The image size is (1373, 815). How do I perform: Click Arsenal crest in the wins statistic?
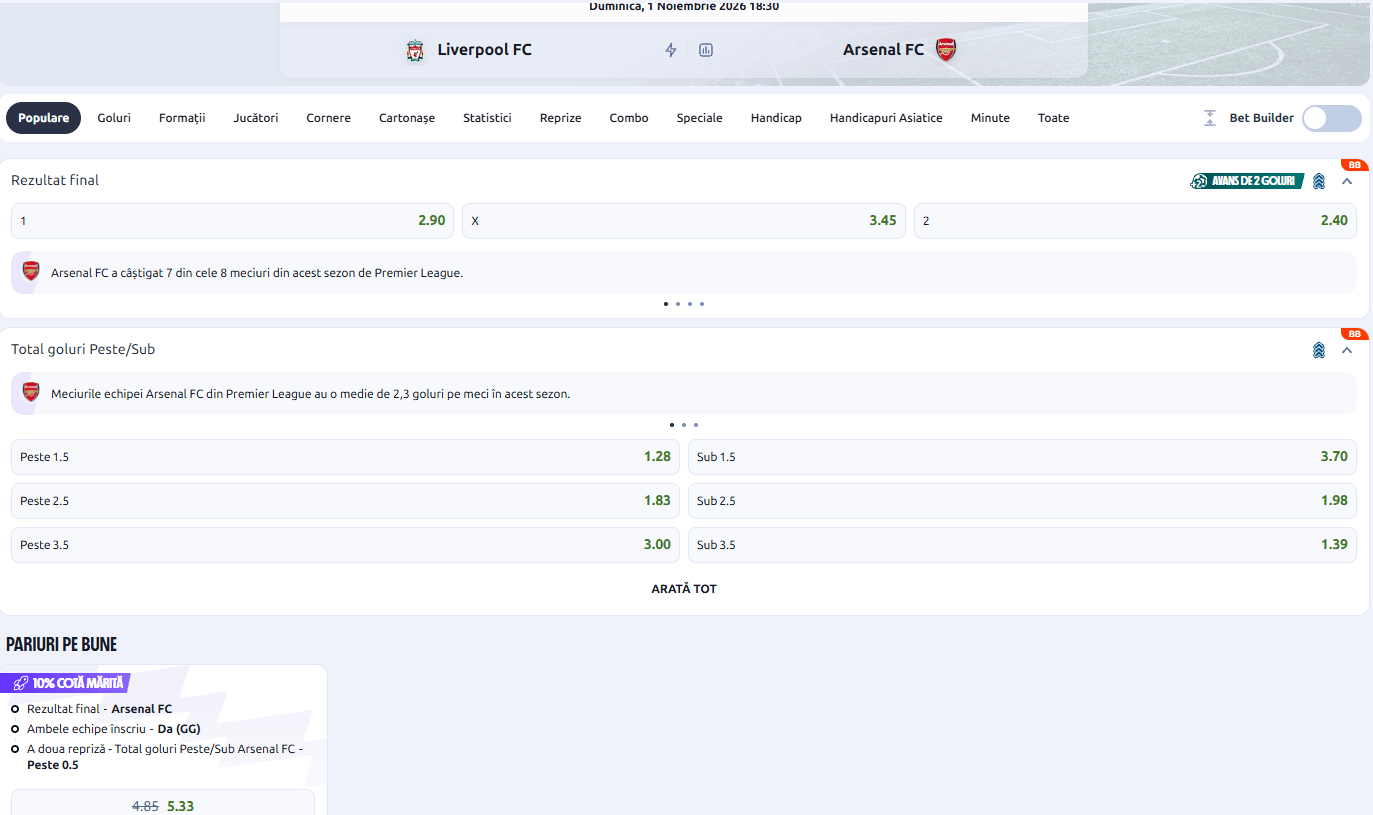point(31,271)
